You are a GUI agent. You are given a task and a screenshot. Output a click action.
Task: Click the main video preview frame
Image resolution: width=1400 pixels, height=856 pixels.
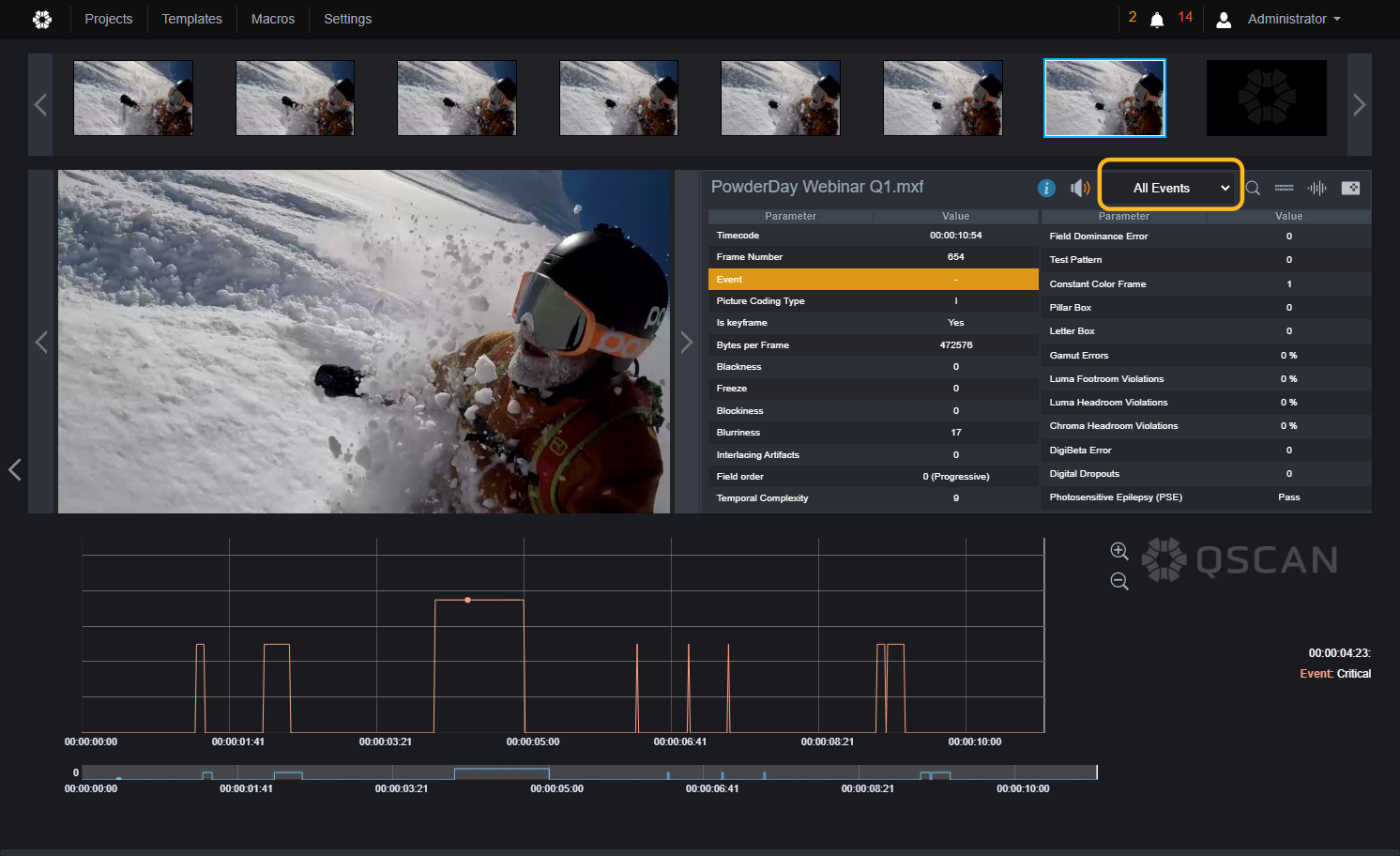tap(364, 342)
